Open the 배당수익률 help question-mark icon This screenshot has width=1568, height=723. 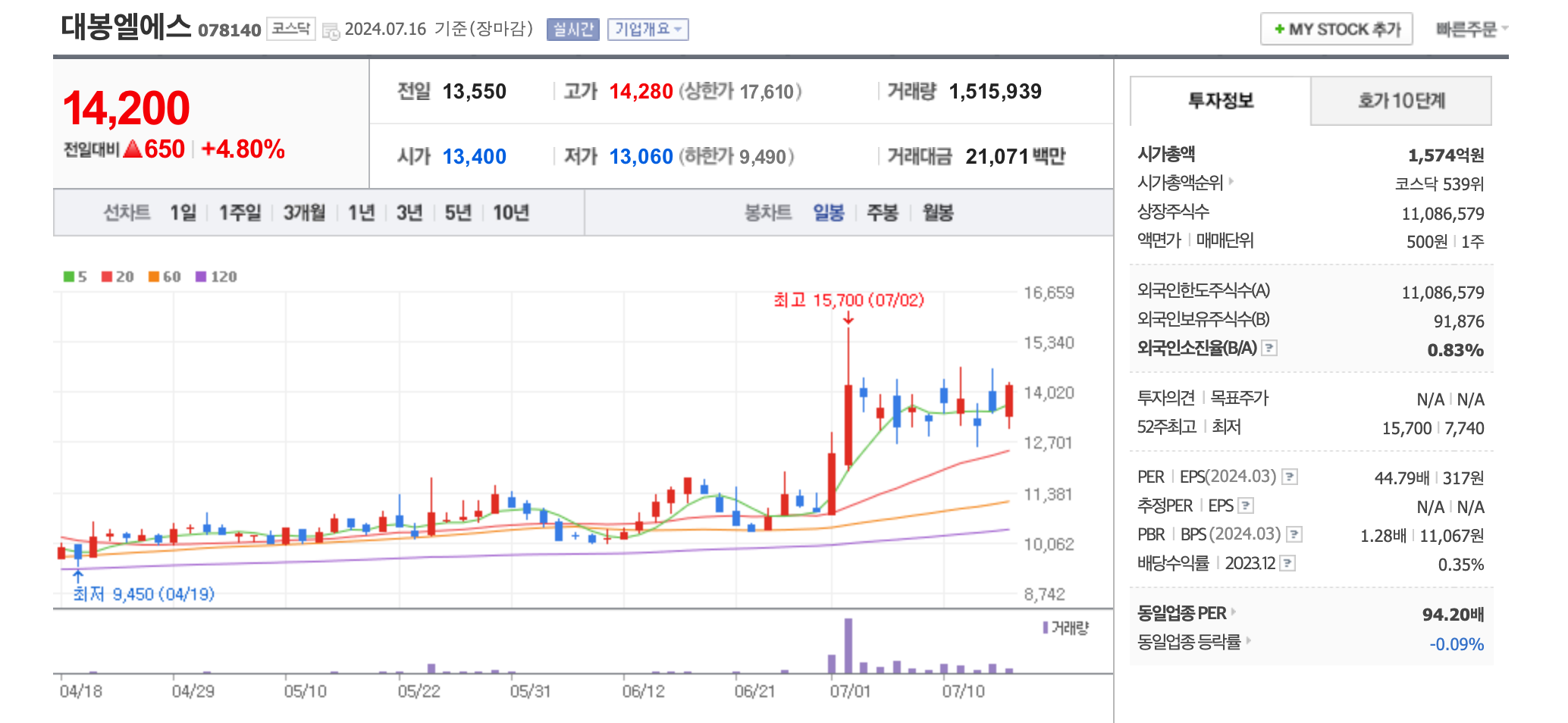tap(1287, 563)
